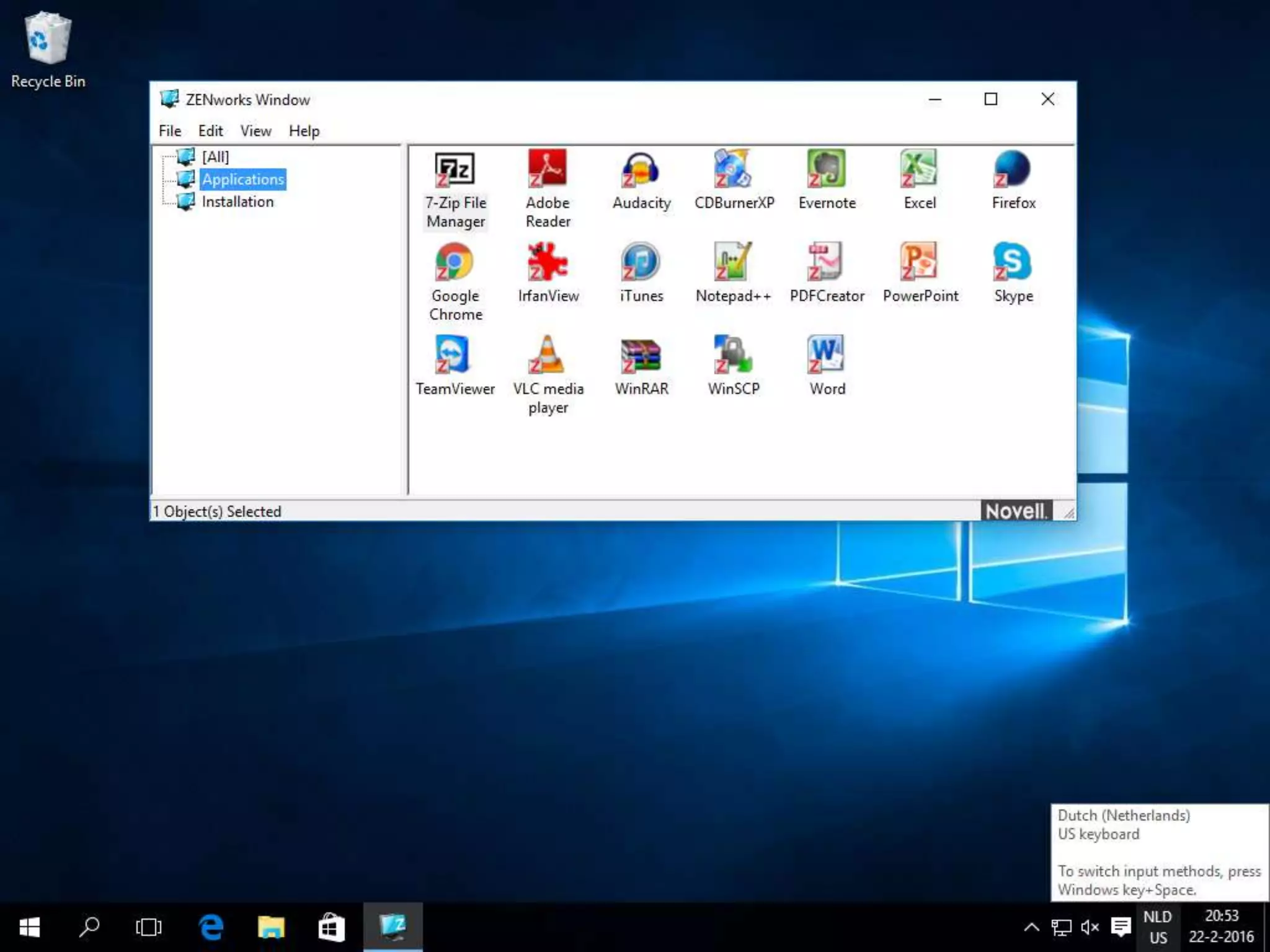Open the File menu
The height and width of the screenshot is (952, 1270).
[170, 131]
